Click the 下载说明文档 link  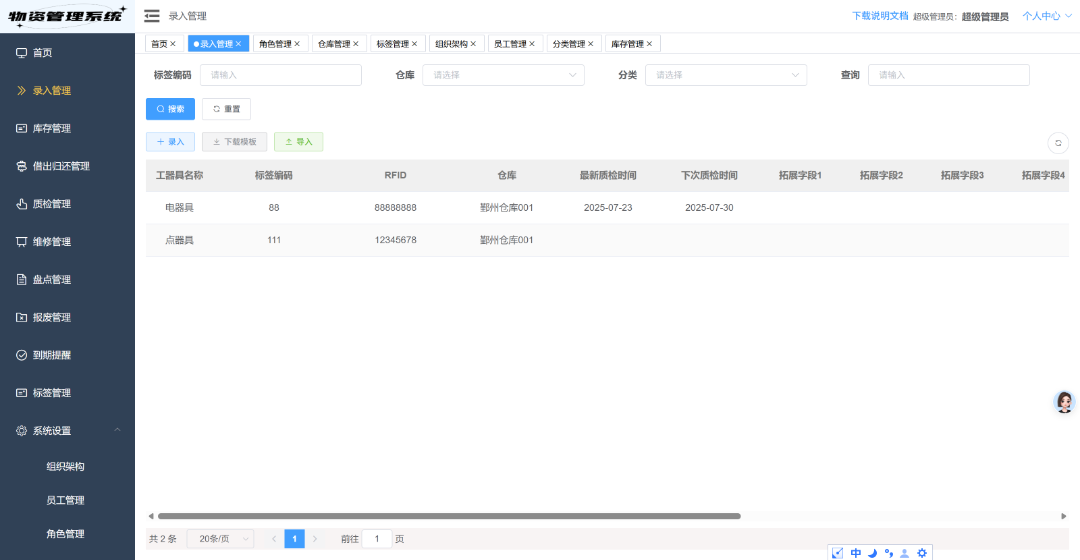880,16
